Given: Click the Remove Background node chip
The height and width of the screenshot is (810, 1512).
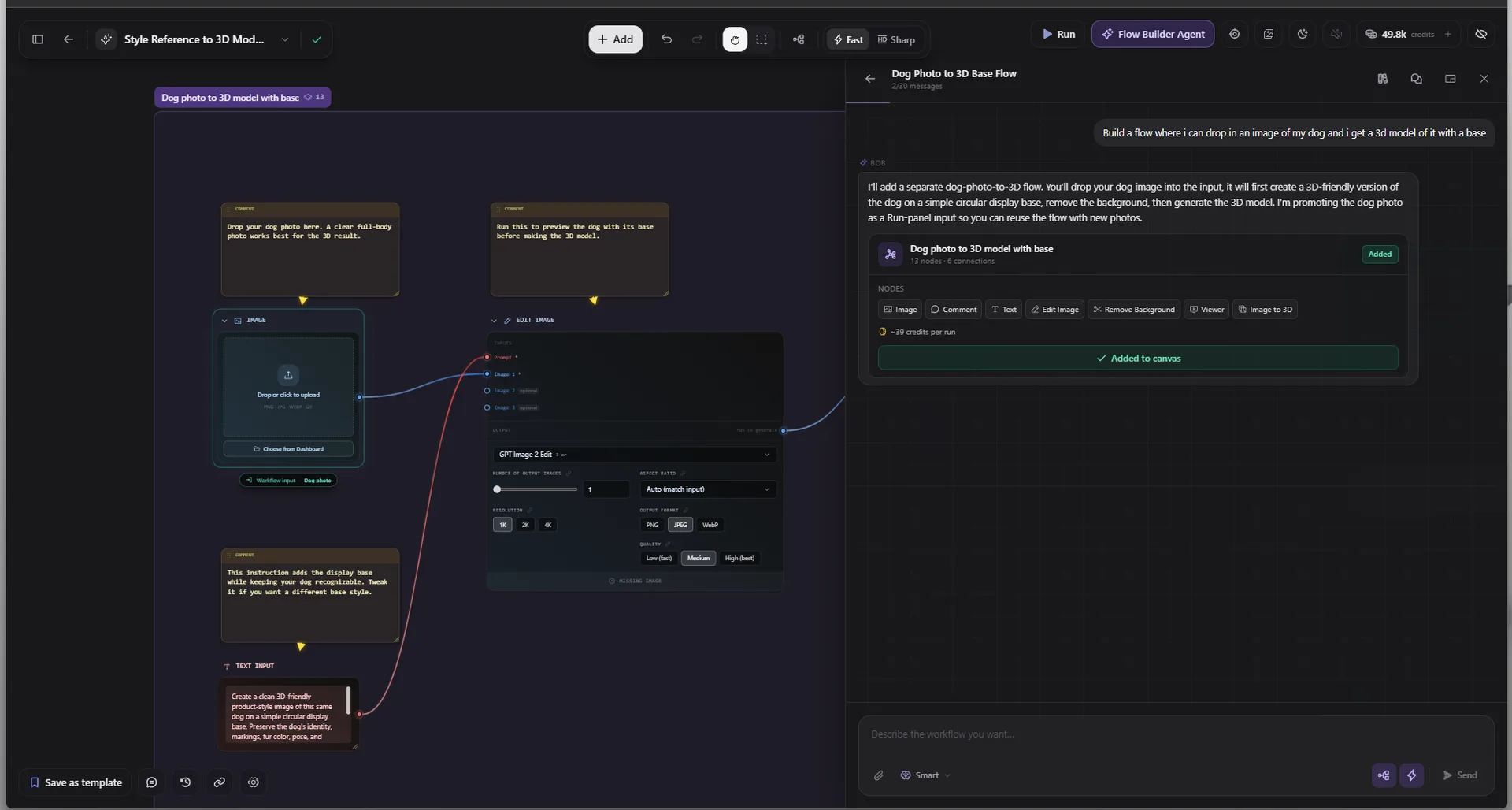Looking at the screenshot, I should [x=1133, y=310].
